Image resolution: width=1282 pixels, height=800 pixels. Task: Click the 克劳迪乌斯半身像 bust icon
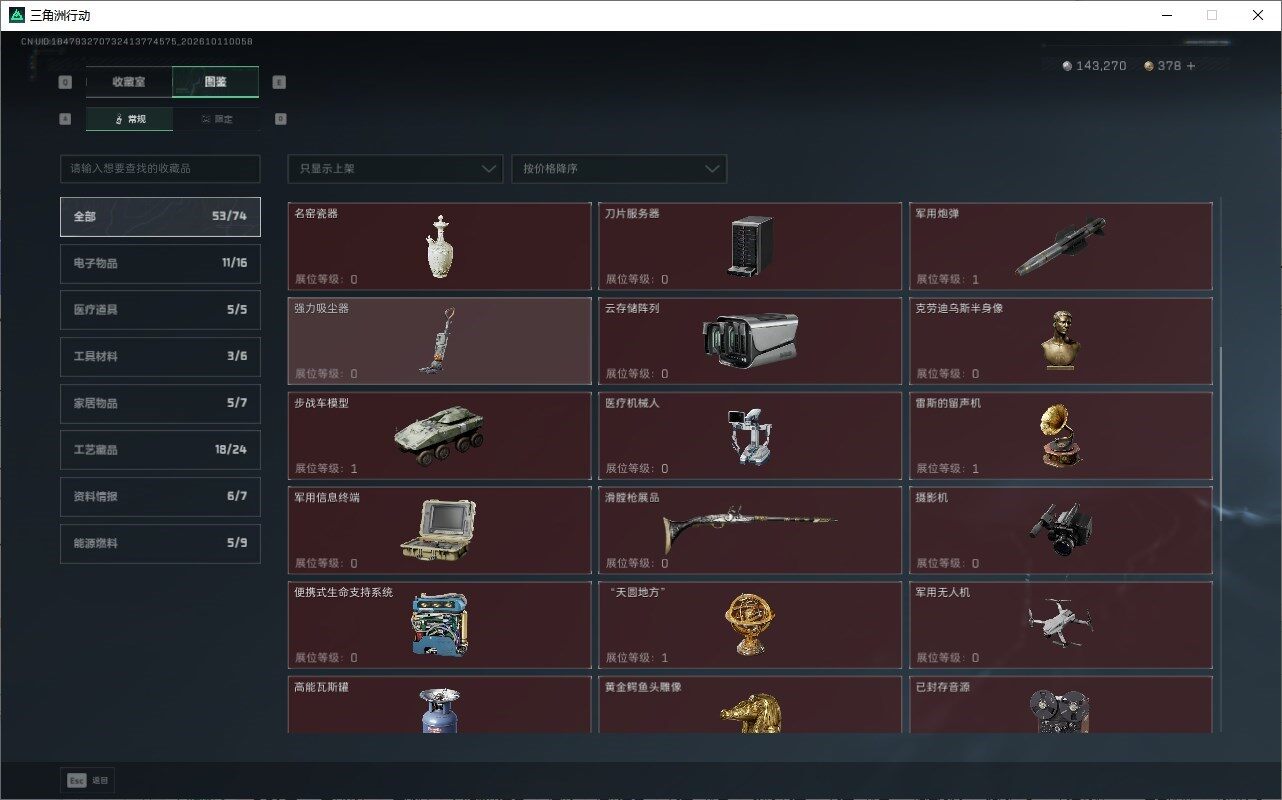(1060, 340)
